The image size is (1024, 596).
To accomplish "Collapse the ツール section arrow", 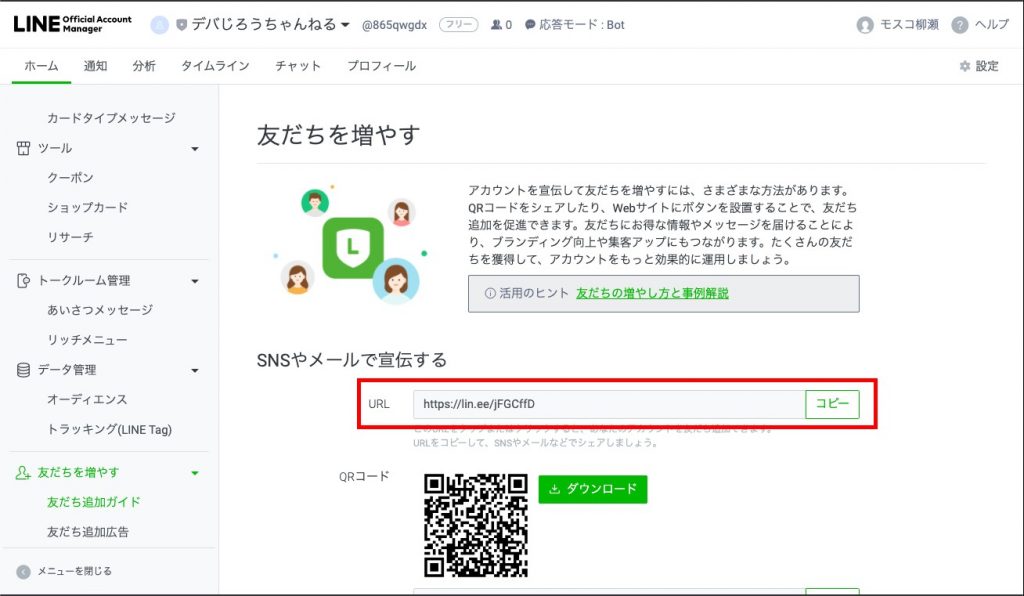I will [195, 149].
